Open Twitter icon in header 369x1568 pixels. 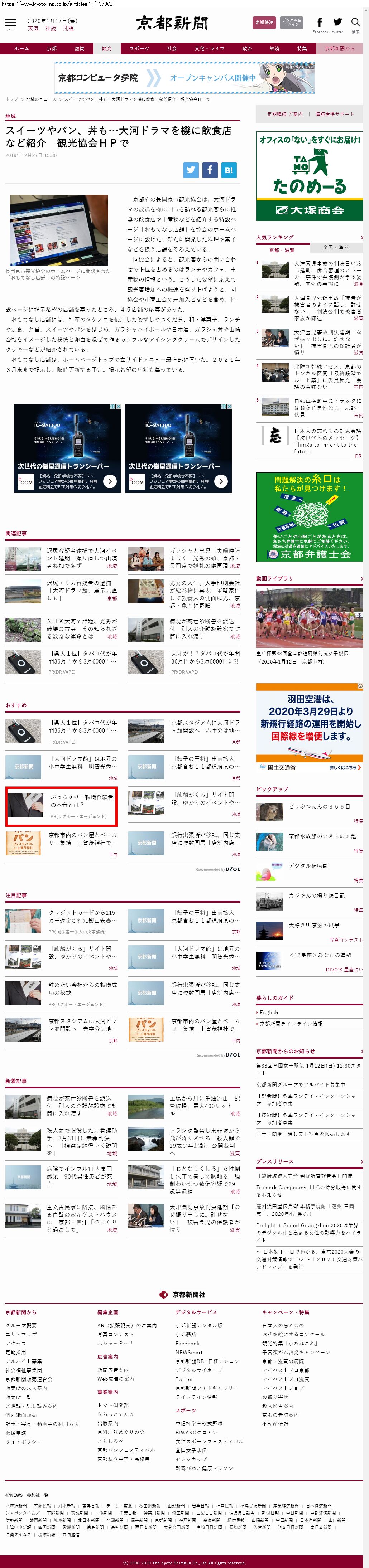click(337, 23)
